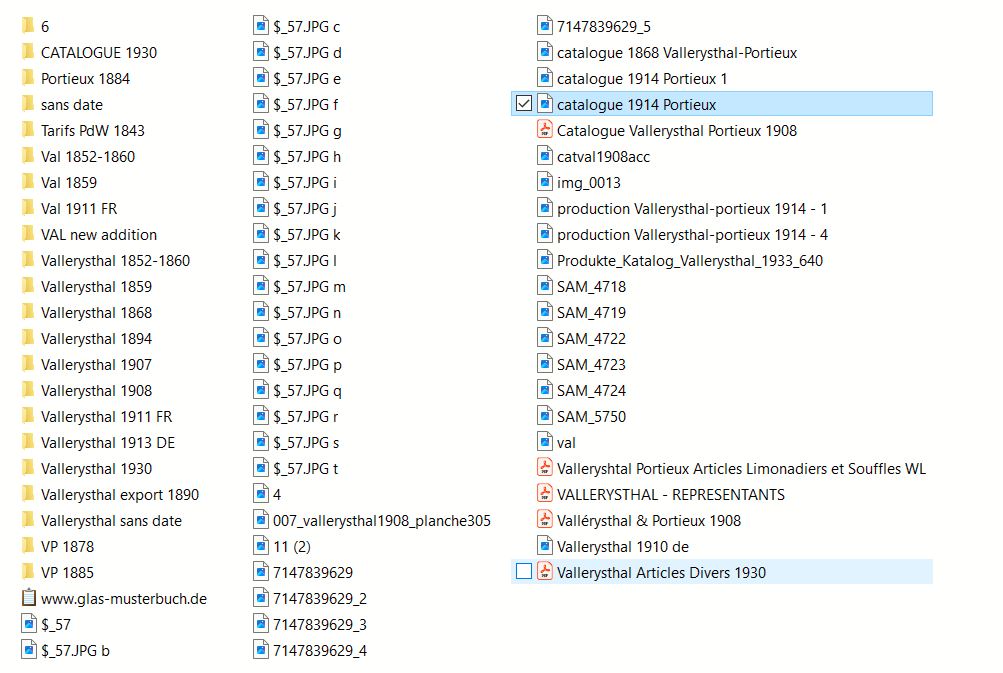Select folder Vallerysthal 1911 FR
This screenshot has height=673, width=1003.
pos(97,416)
